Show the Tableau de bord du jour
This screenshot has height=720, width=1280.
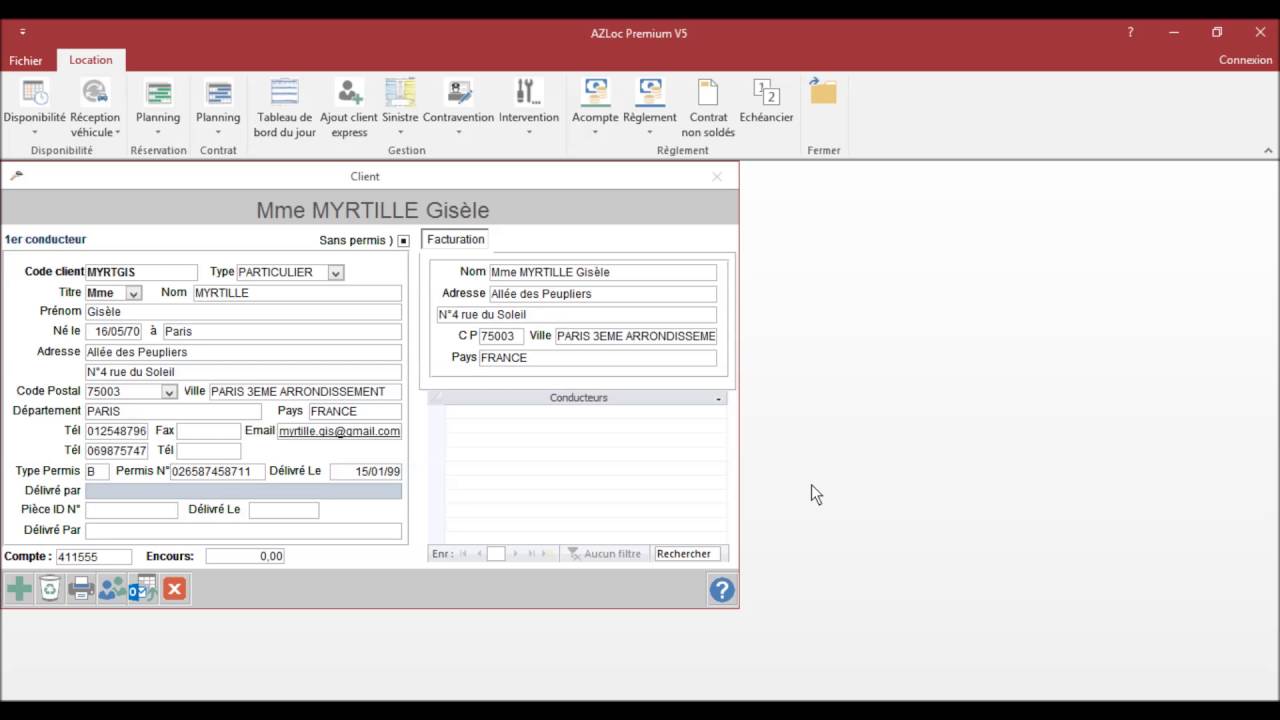[285, 108]
